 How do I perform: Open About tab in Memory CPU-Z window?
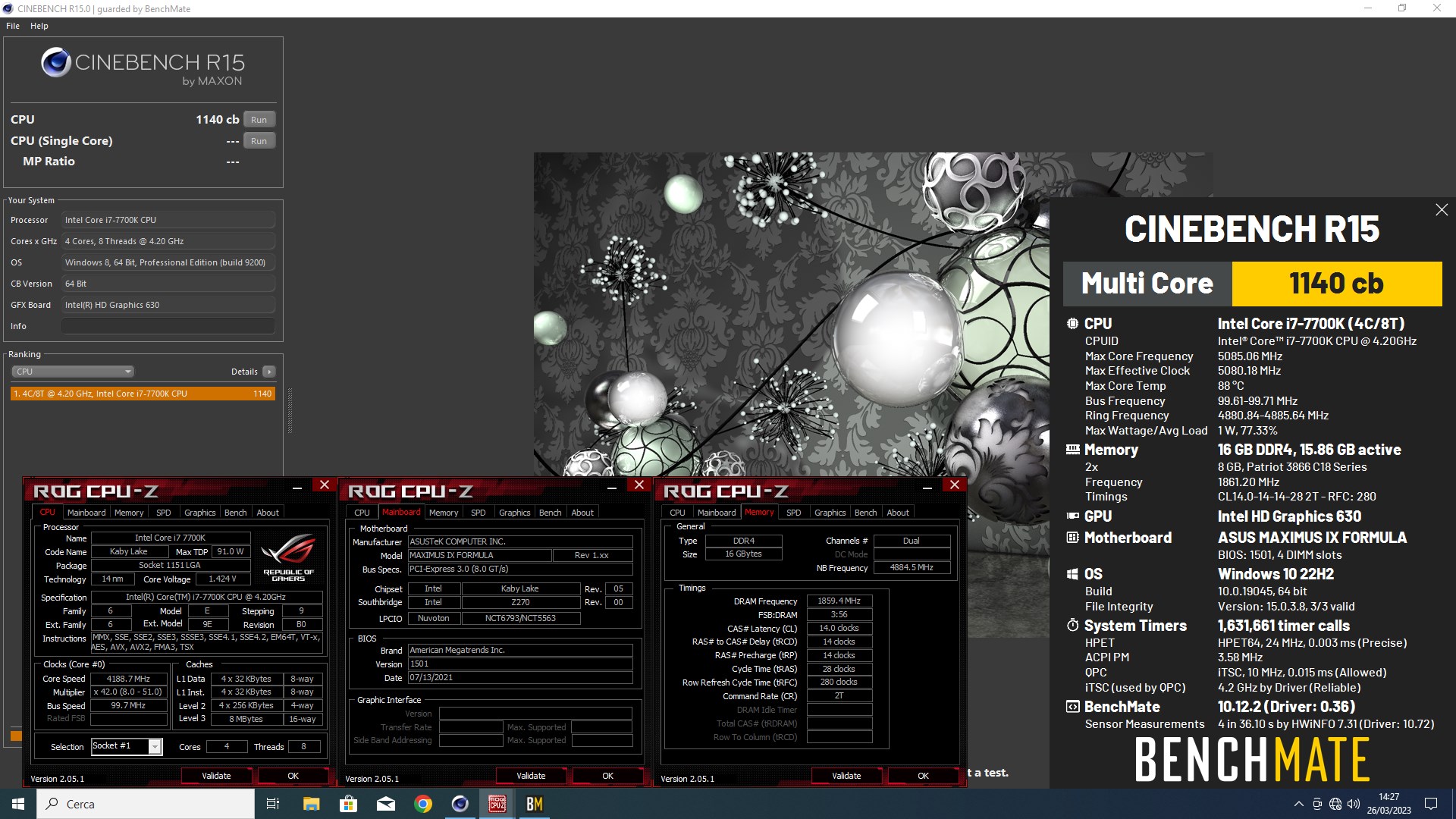(898, 513)
